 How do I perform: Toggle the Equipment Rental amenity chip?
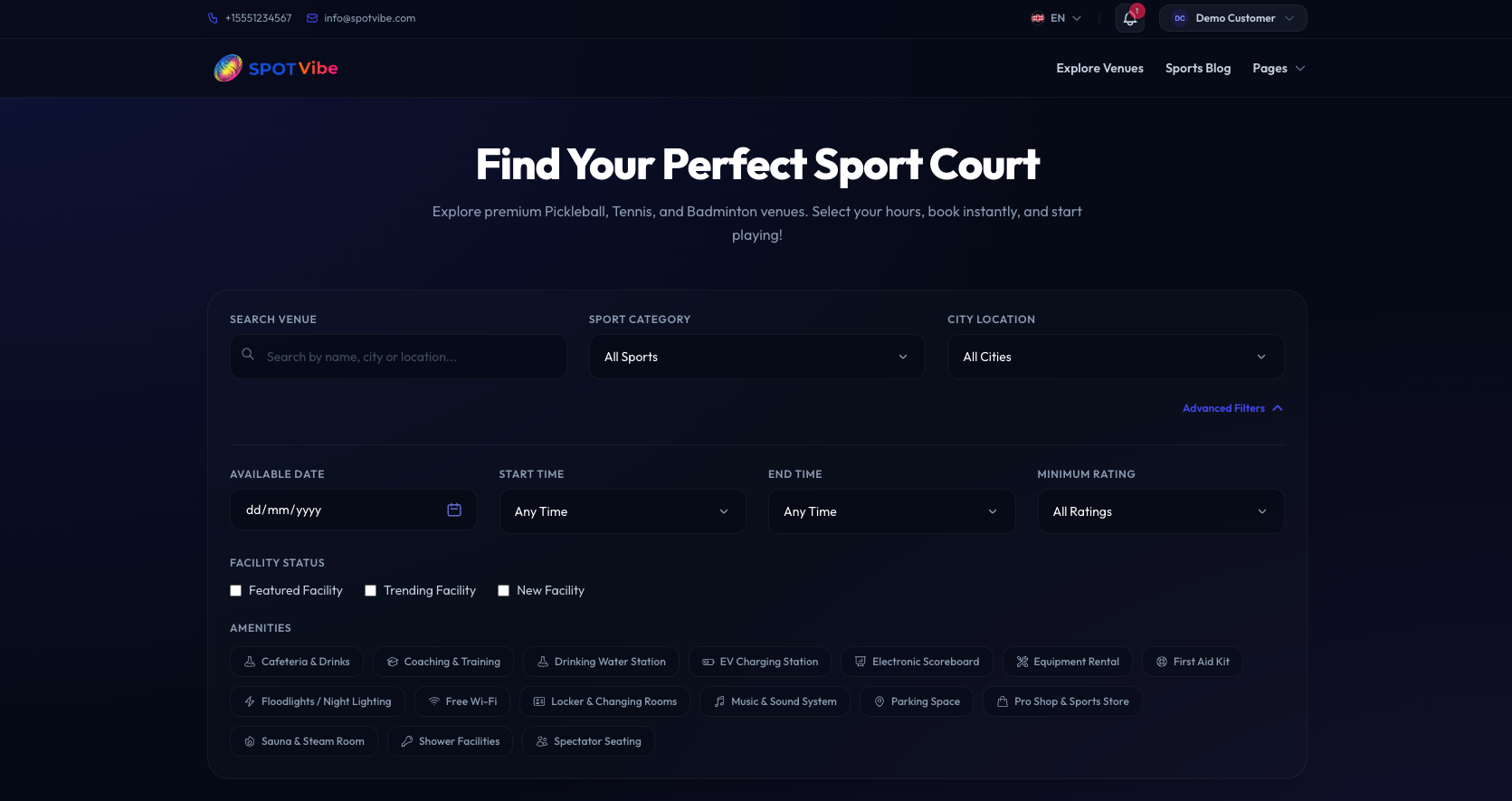[x=1068, y=662]
